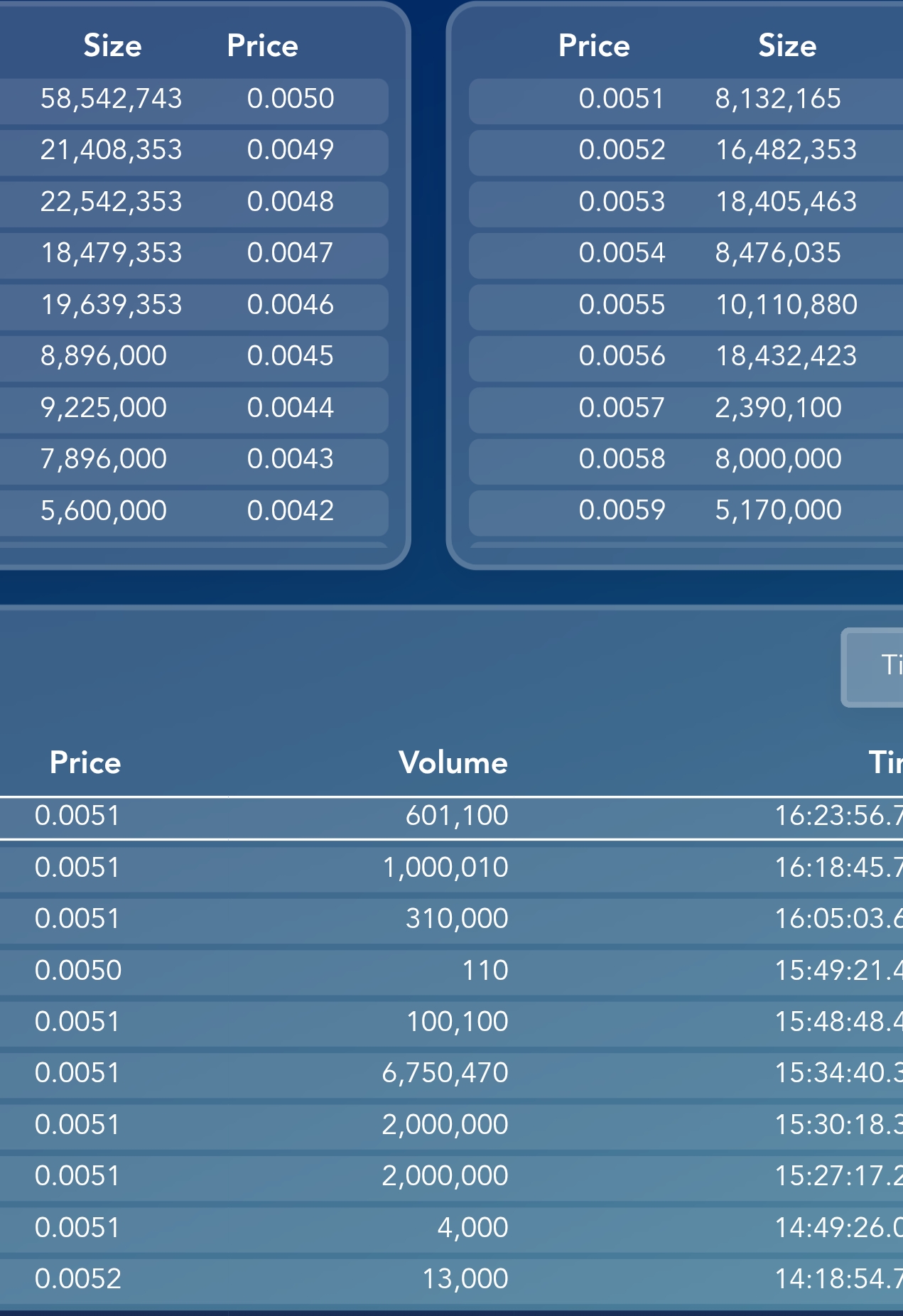Click the Size header in the asks panel
This screenshot has height=1316, width=903.
tap(786, 46)
